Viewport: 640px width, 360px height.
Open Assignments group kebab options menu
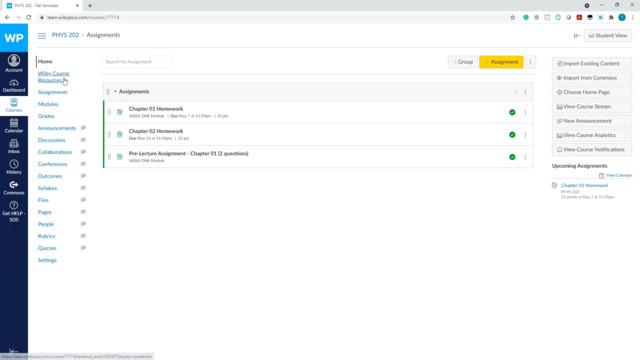click(525, 92)
